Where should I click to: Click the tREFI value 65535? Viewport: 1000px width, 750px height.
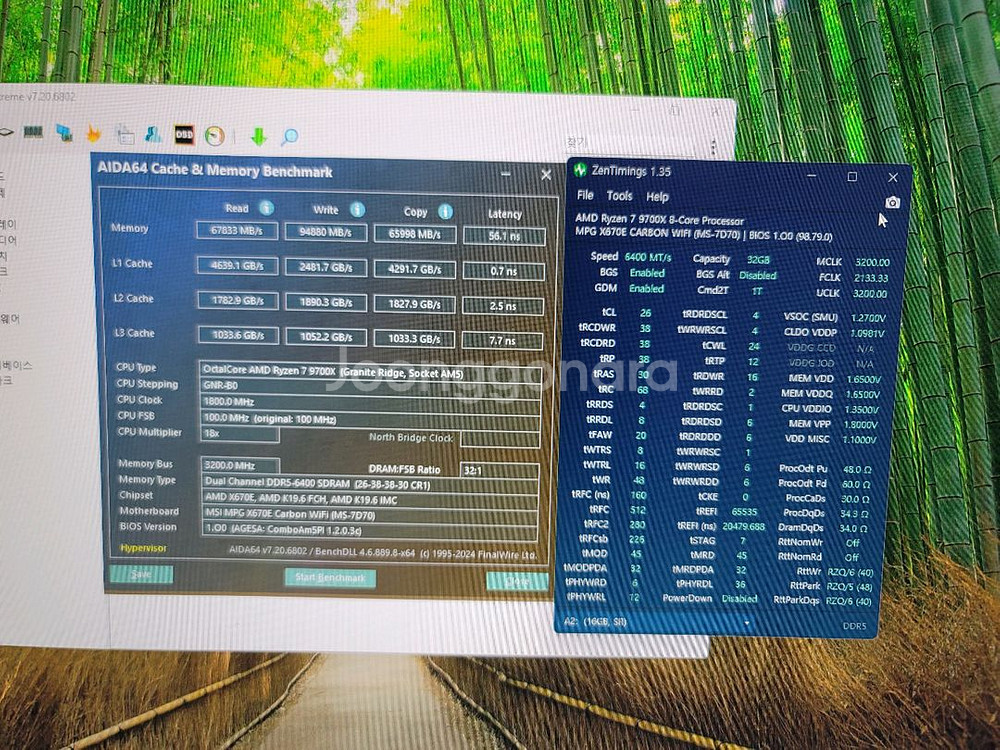tap(744, 511)
